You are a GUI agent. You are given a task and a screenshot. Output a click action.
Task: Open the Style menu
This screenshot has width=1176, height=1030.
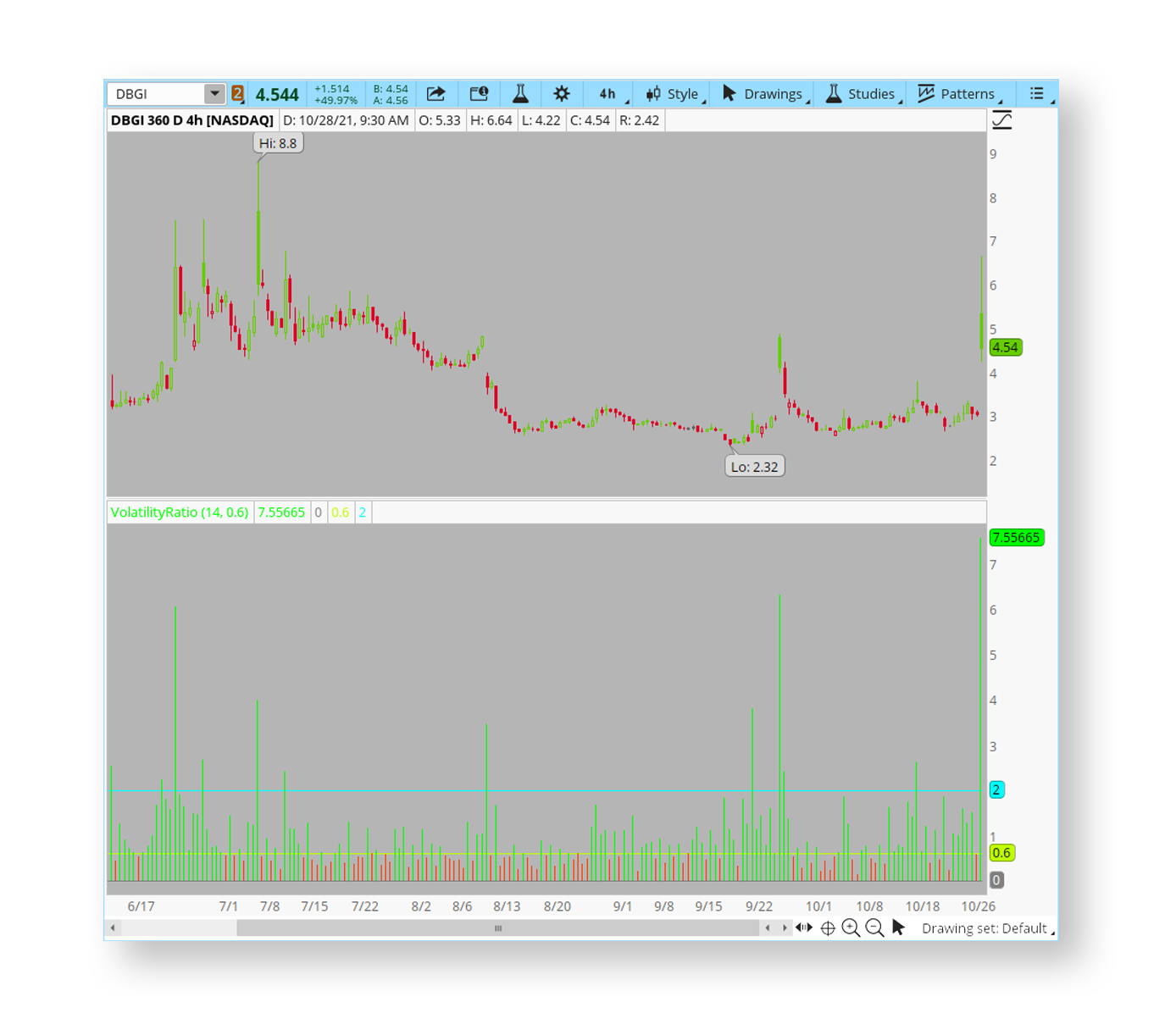(674, 94)
